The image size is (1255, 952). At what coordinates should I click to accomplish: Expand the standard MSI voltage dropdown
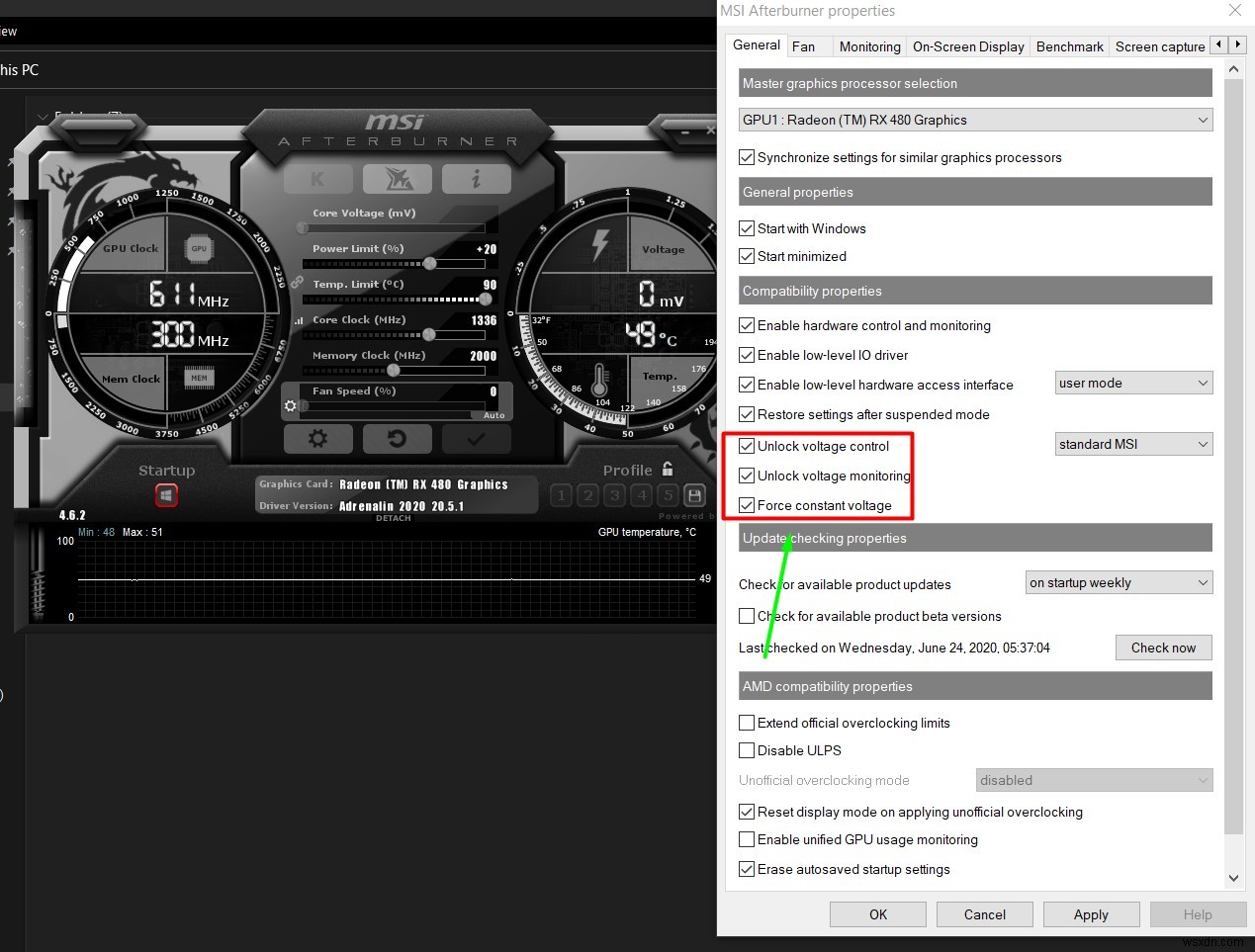(x=1133, y=444)
